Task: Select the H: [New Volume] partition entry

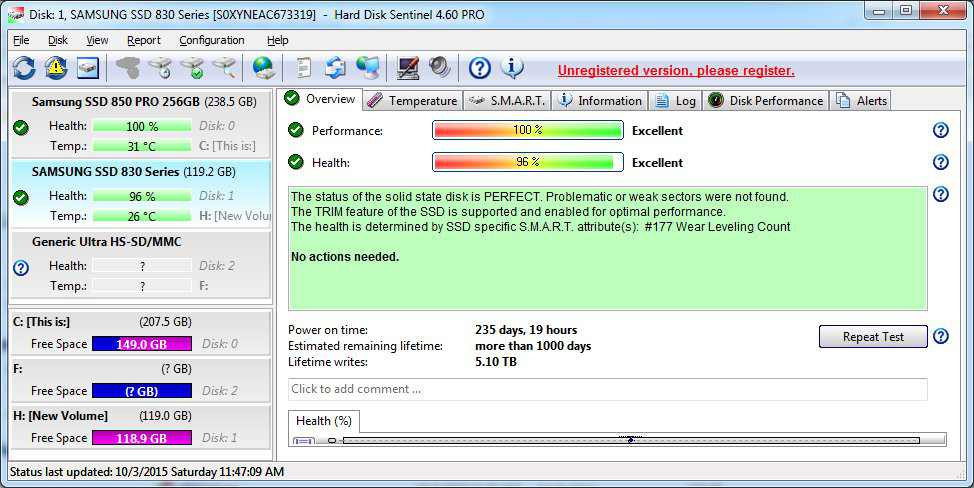Action: [141, 427]
